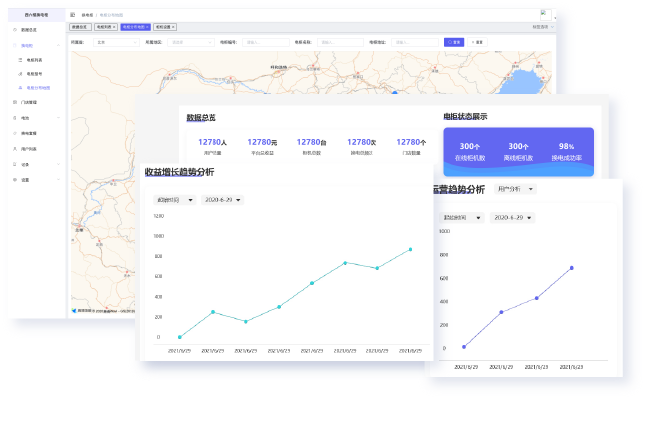Image resolution: width=661 pixels, height=421 pixels.
Task: Click the 门店管理 icon in the sidebar
Action: 13,102
